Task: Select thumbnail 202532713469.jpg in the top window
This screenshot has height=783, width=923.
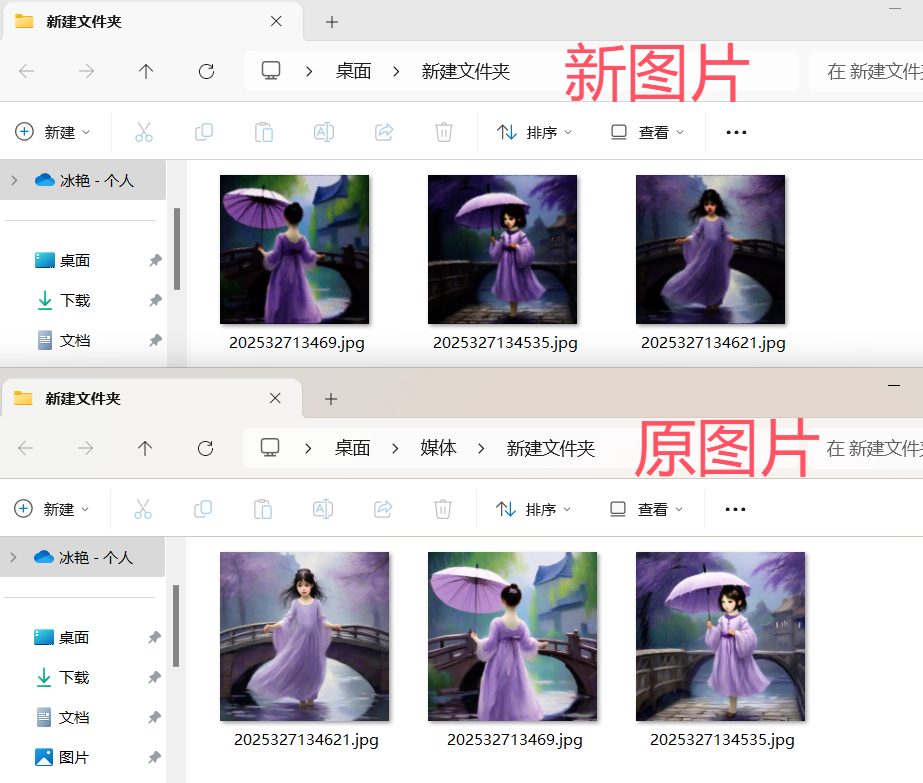Action: pyautogui.click(x=294, y=250)
